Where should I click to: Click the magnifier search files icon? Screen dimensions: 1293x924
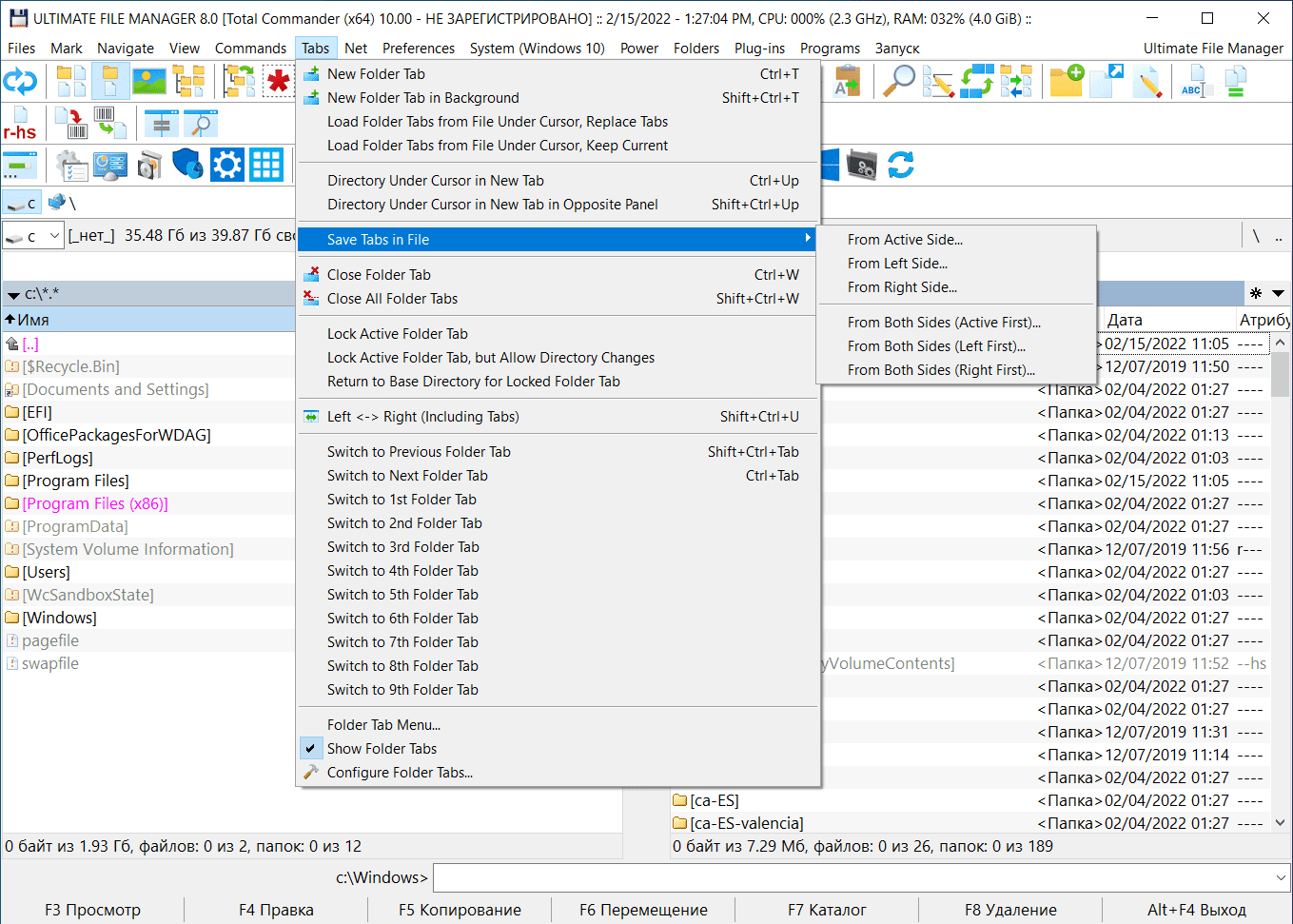(x=898, y=82)
